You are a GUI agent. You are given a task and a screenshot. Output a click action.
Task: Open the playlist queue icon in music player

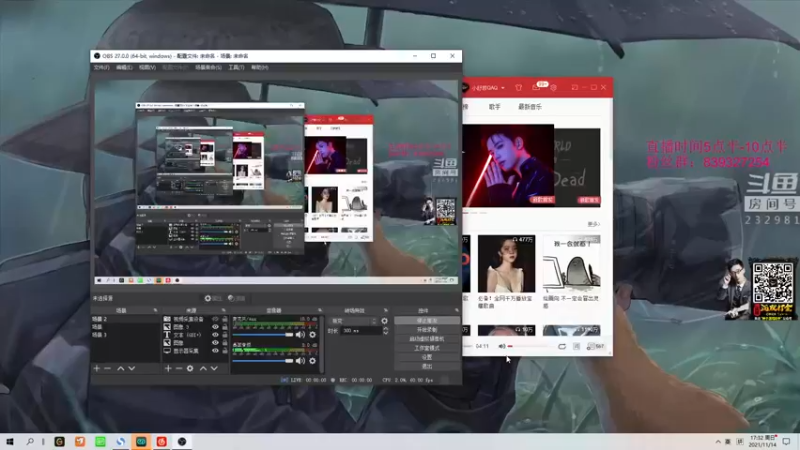point(595,346)
